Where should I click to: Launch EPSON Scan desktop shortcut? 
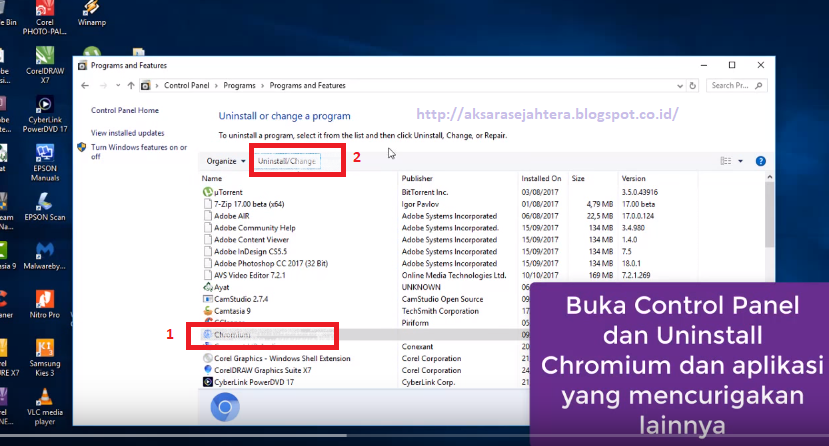pyautogui.click(x=45, y=207)
